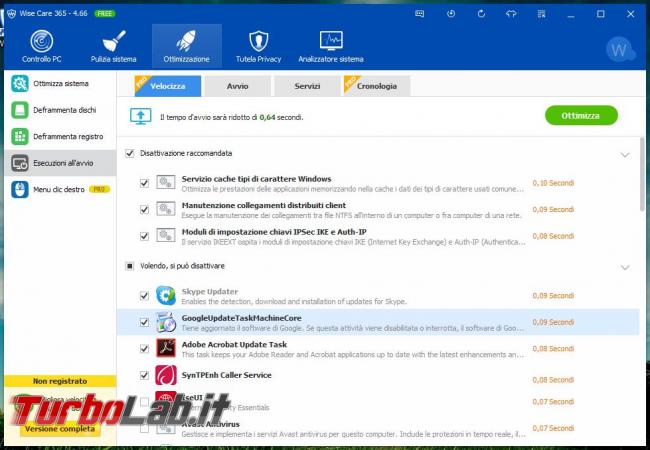Click the user avatar W icon
Image resolution: width=650 pixels, height=450 pixels.
[x=620, y=49]
